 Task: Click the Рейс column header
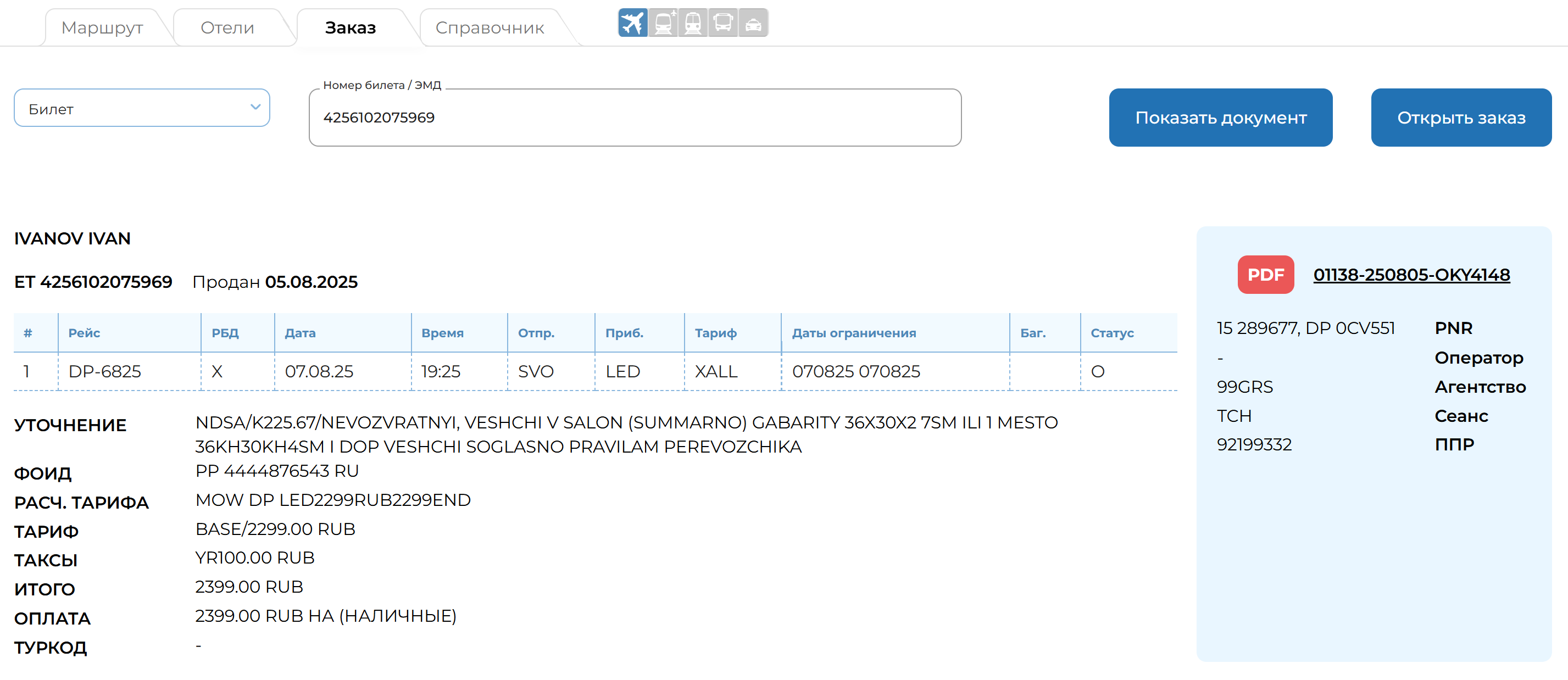[84, 333]
